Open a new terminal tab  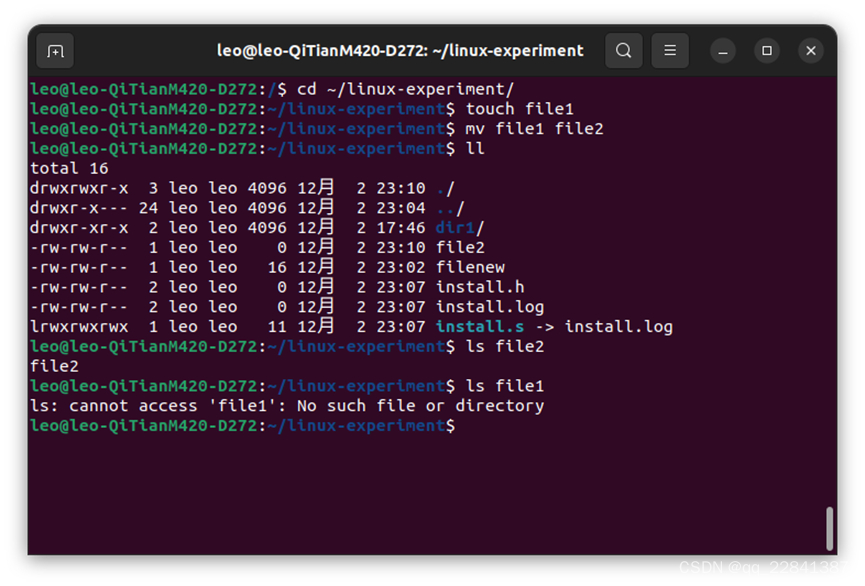click(55, 50)
